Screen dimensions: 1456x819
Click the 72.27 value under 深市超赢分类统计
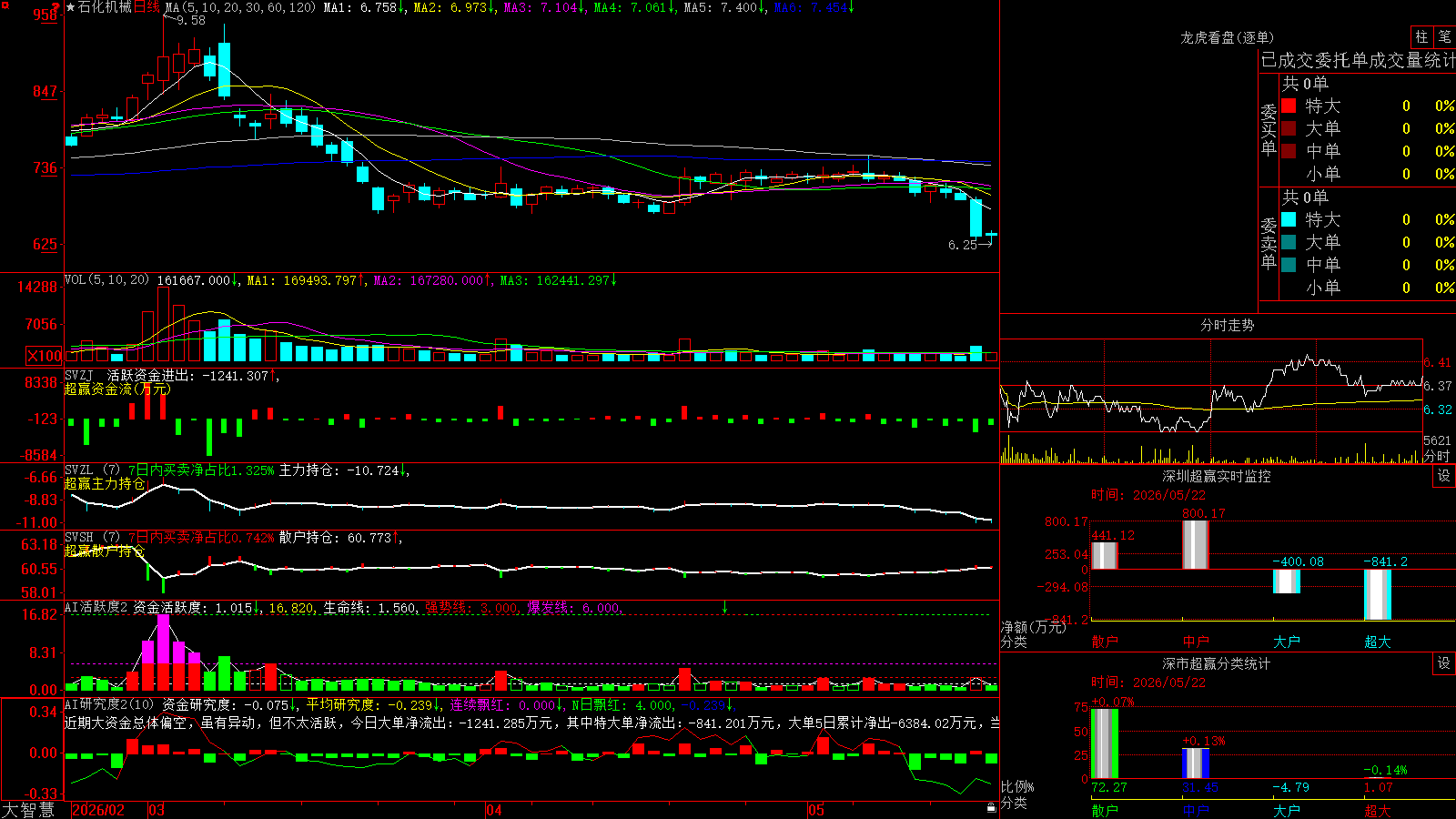click(1109, 787)
